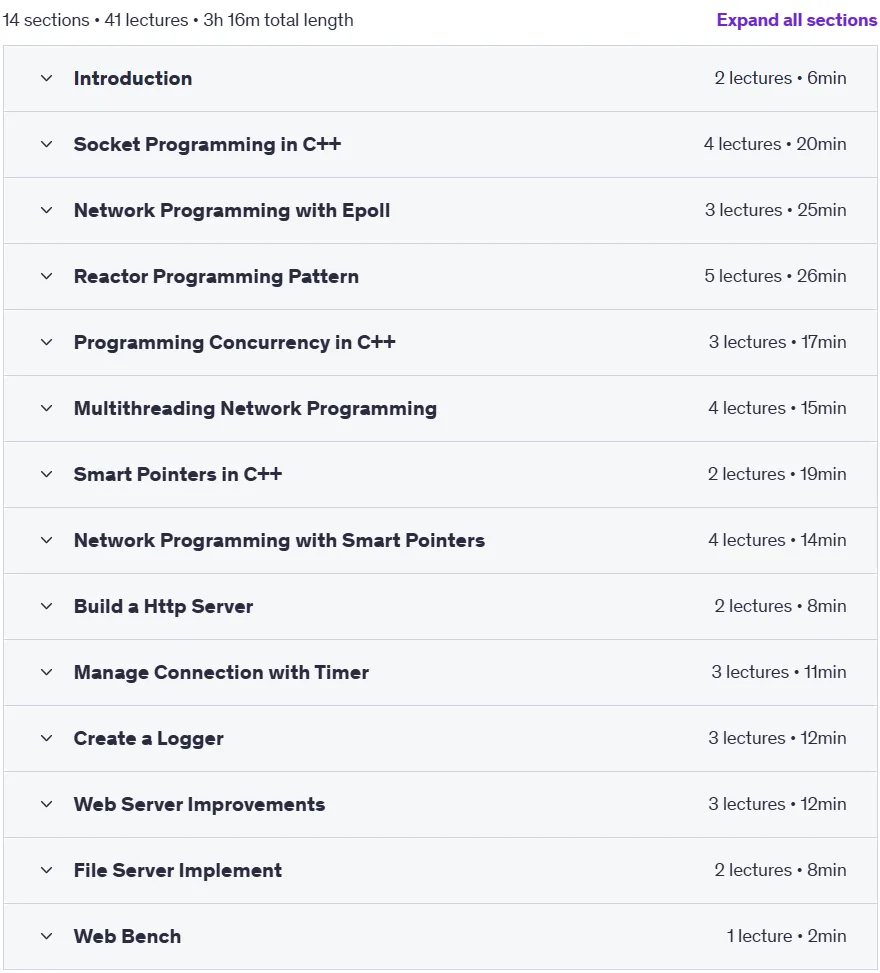This screenshot has height=973, width=880.
Task: Open chevron for Network Programming with Smart Pointers
Action: pyautogui.click(x=47, y=540)
